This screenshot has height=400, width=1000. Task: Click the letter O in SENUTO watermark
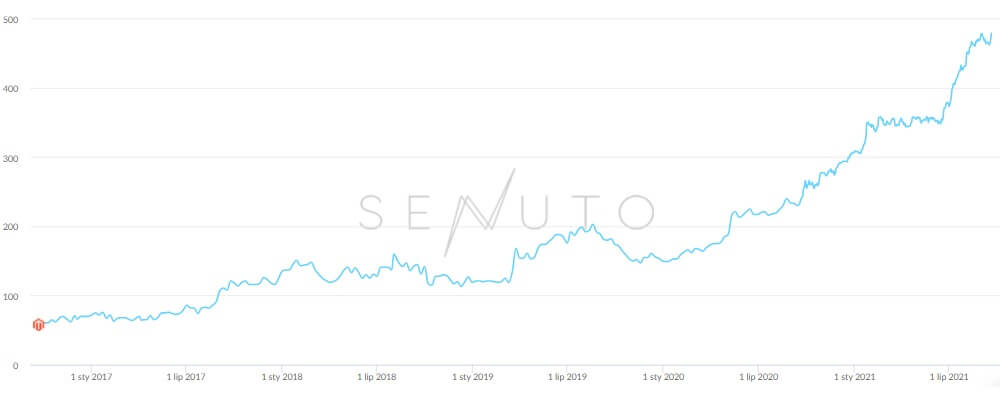[x=636, y=212]
